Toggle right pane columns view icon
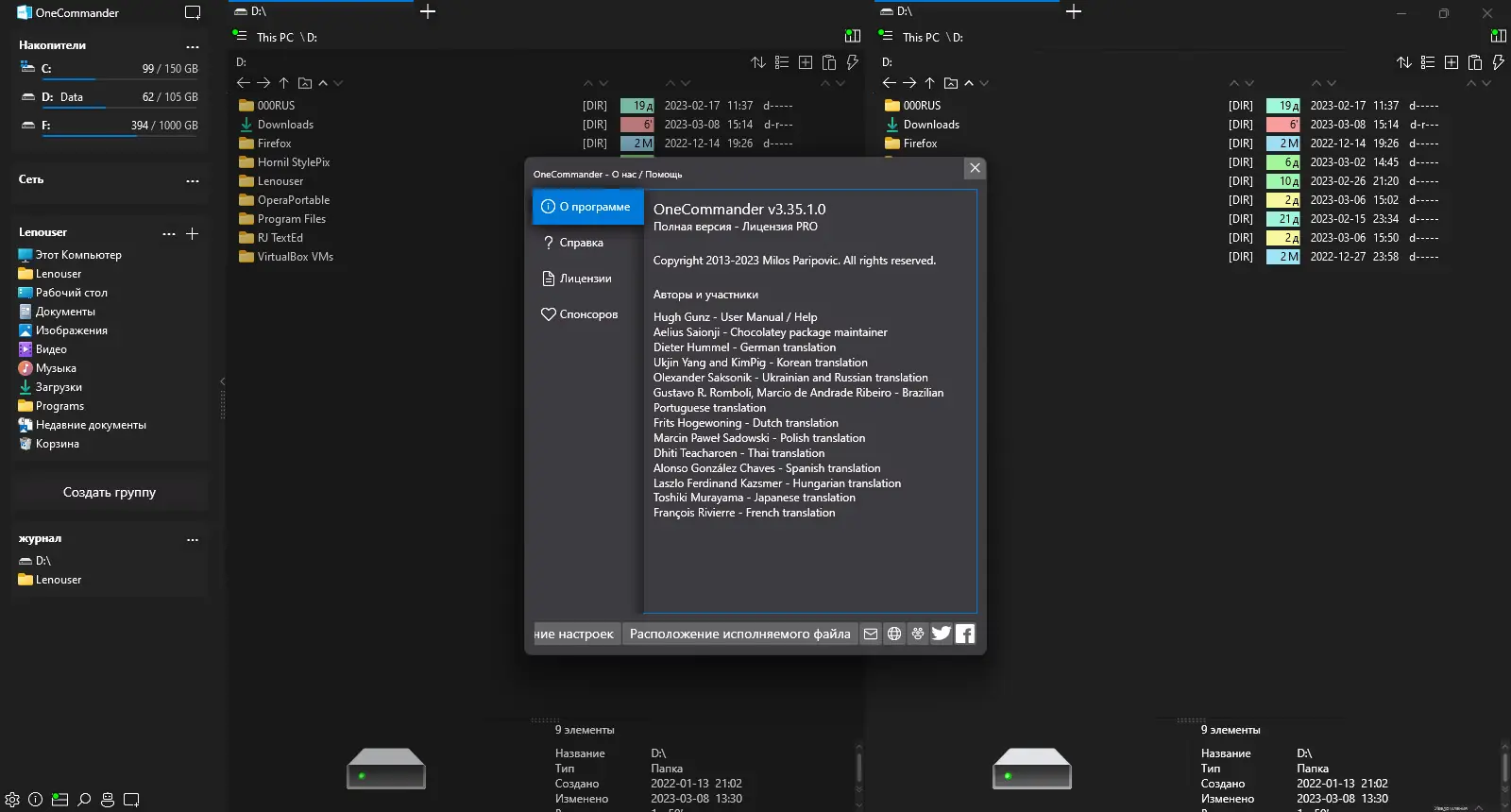 pos(1499,36)
